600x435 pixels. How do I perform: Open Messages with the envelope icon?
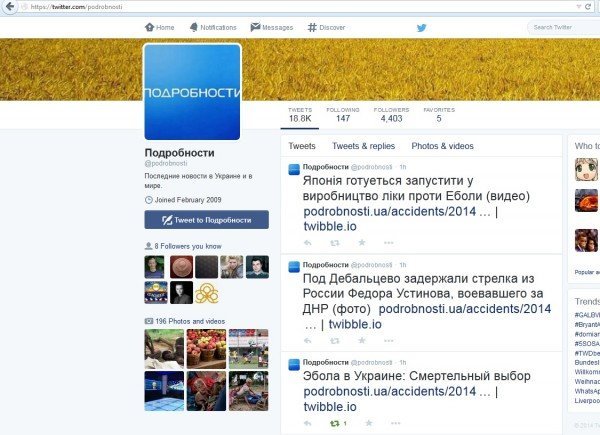click(272, 28)
